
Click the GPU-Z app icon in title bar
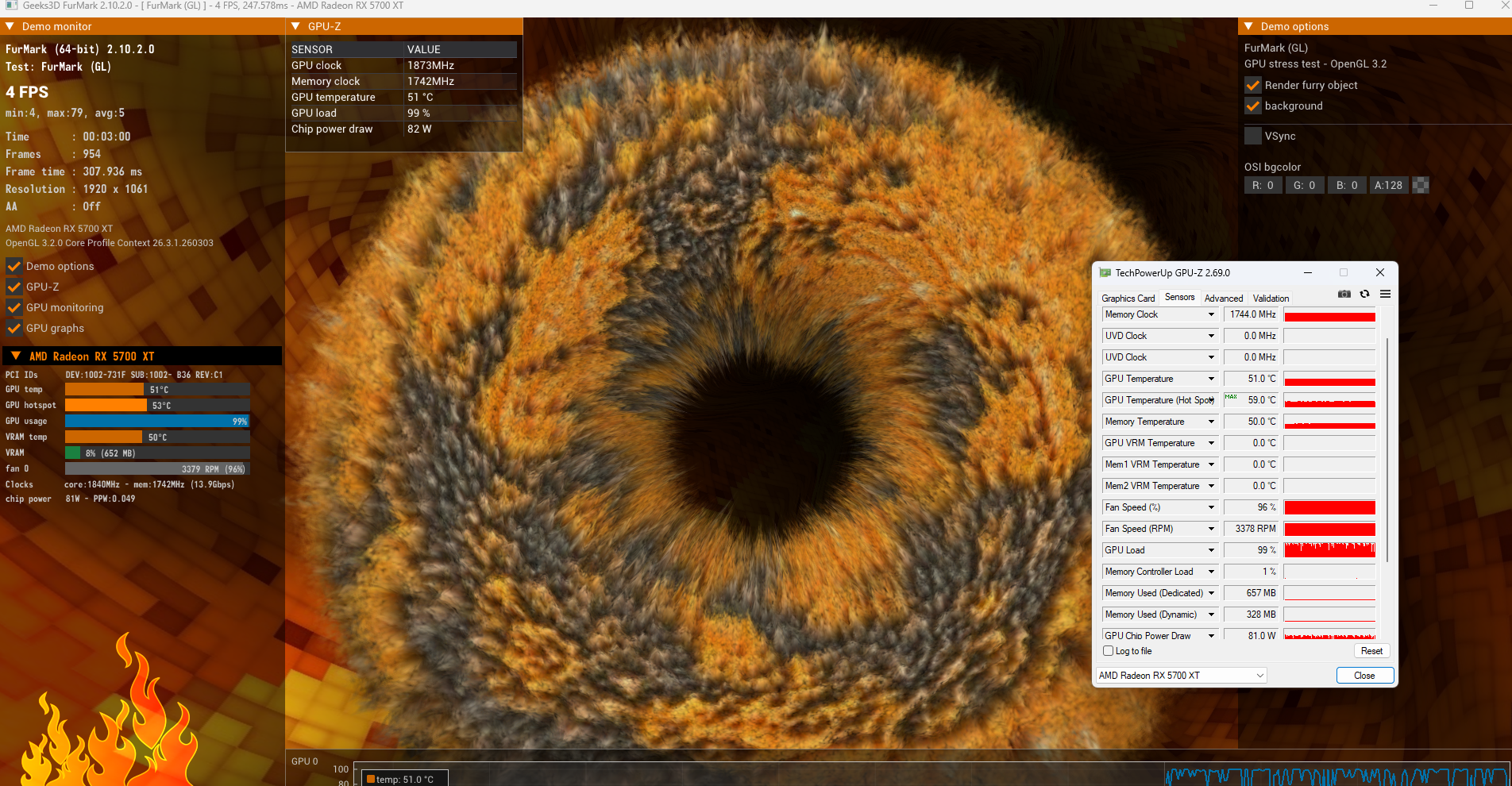coord(1105,273)
